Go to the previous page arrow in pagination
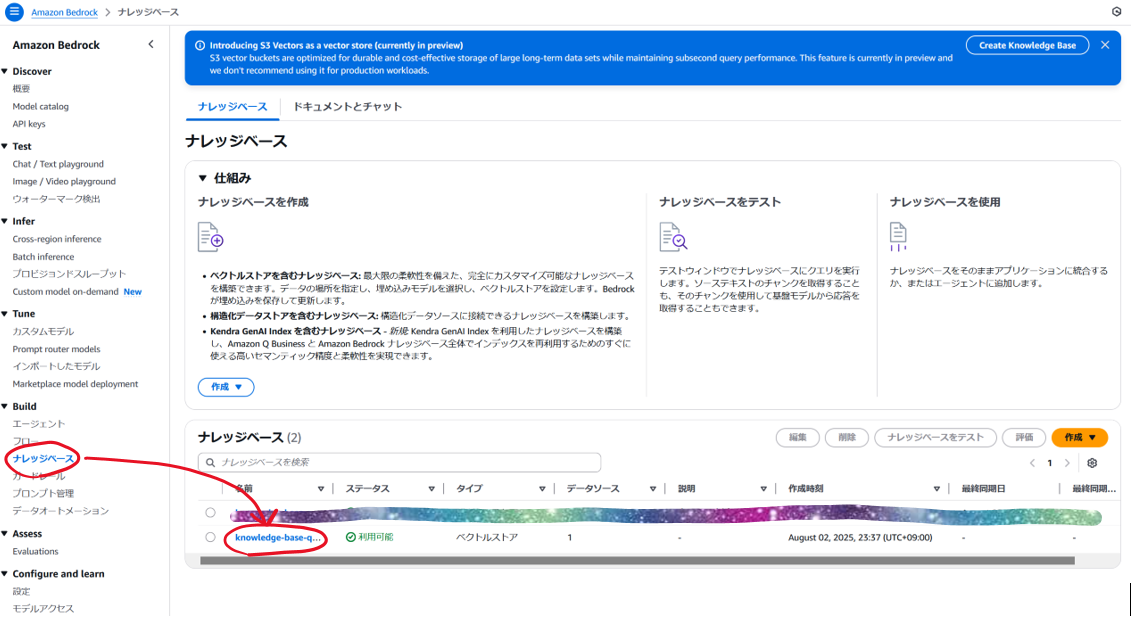This screenshot has height=621, width=1131. tap(1032, 463)
